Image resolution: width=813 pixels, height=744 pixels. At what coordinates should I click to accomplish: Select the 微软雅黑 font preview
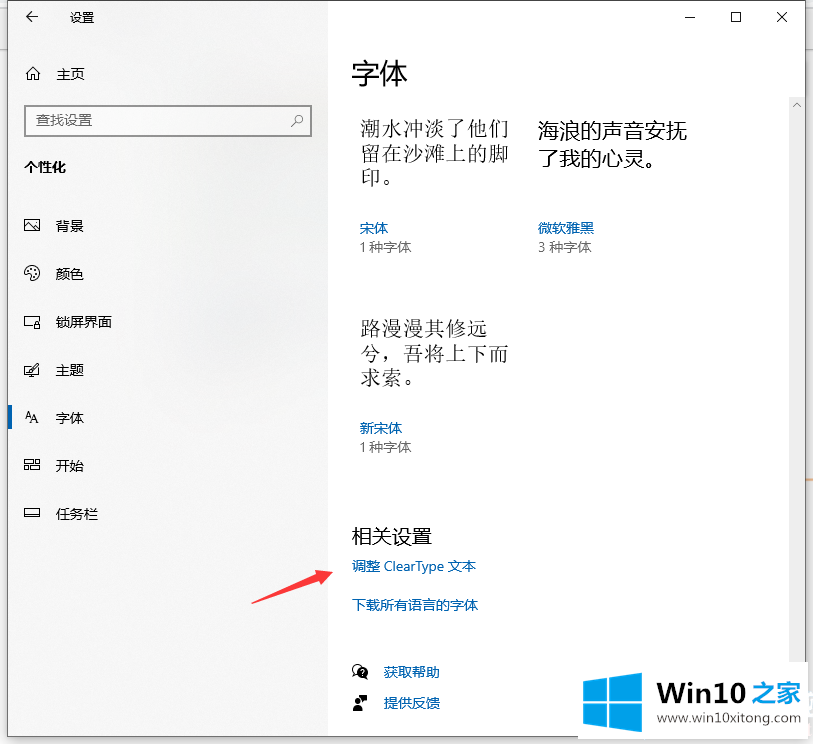(612, 145)
